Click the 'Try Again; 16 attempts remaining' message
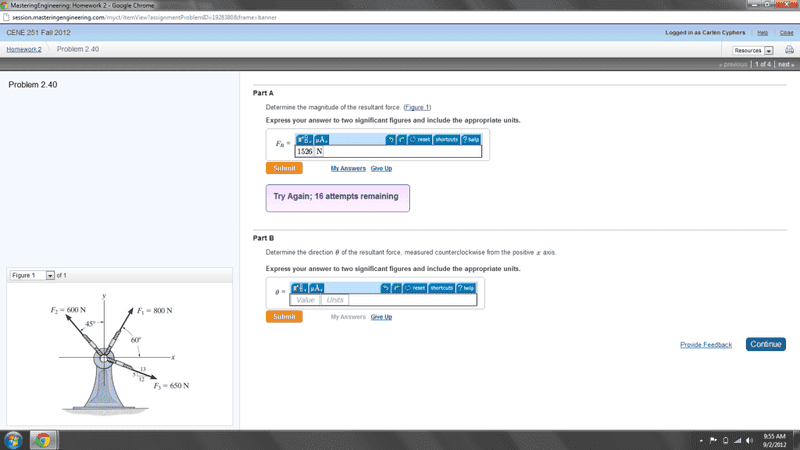The image size is (800, 450). click(337, 198)
